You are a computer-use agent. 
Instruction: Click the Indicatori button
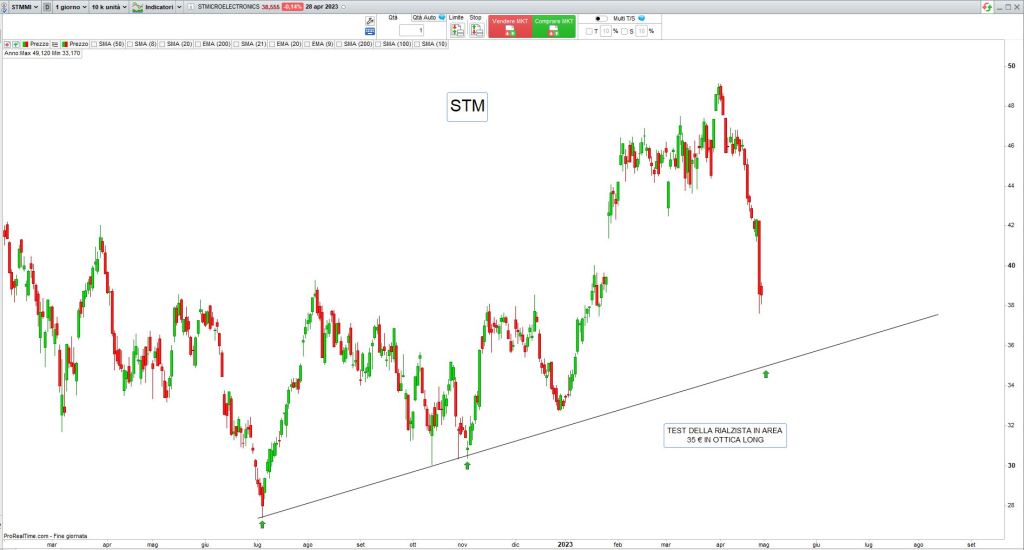tap(152, 7)
